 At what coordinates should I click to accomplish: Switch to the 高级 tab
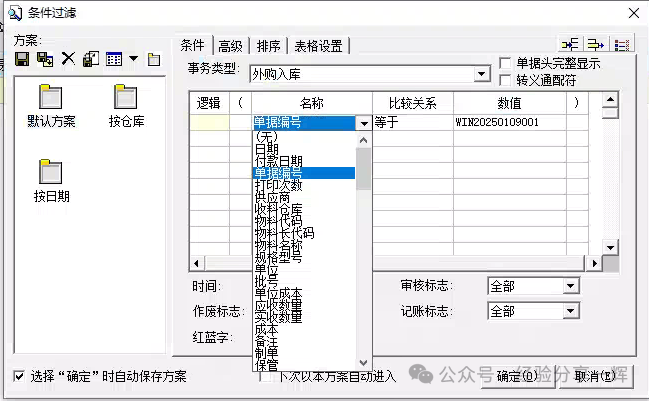[x=230, y=45]
